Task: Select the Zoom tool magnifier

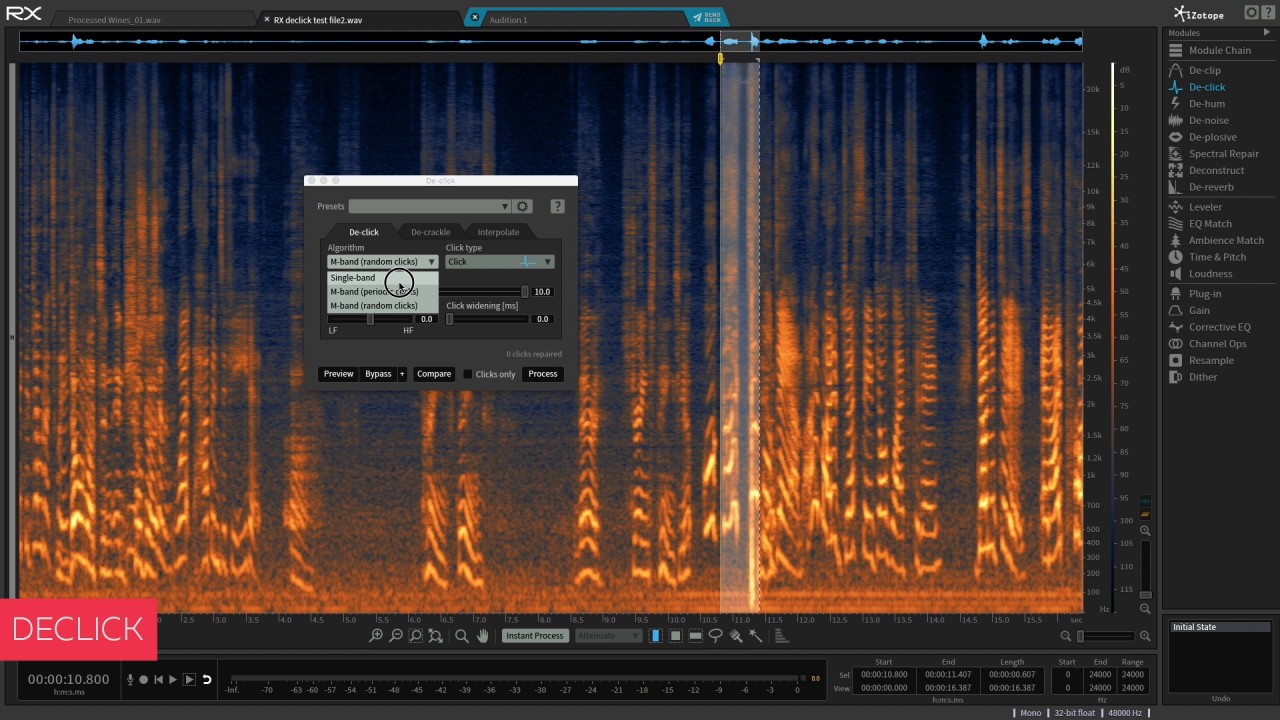Action: pyautogui.click(x=462, y=636)
